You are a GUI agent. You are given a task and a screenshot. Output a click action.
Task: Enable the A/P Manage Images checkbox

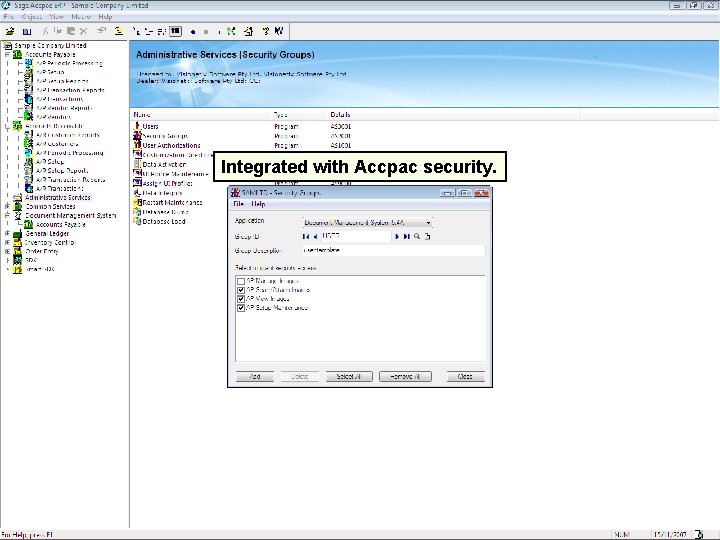241,281
